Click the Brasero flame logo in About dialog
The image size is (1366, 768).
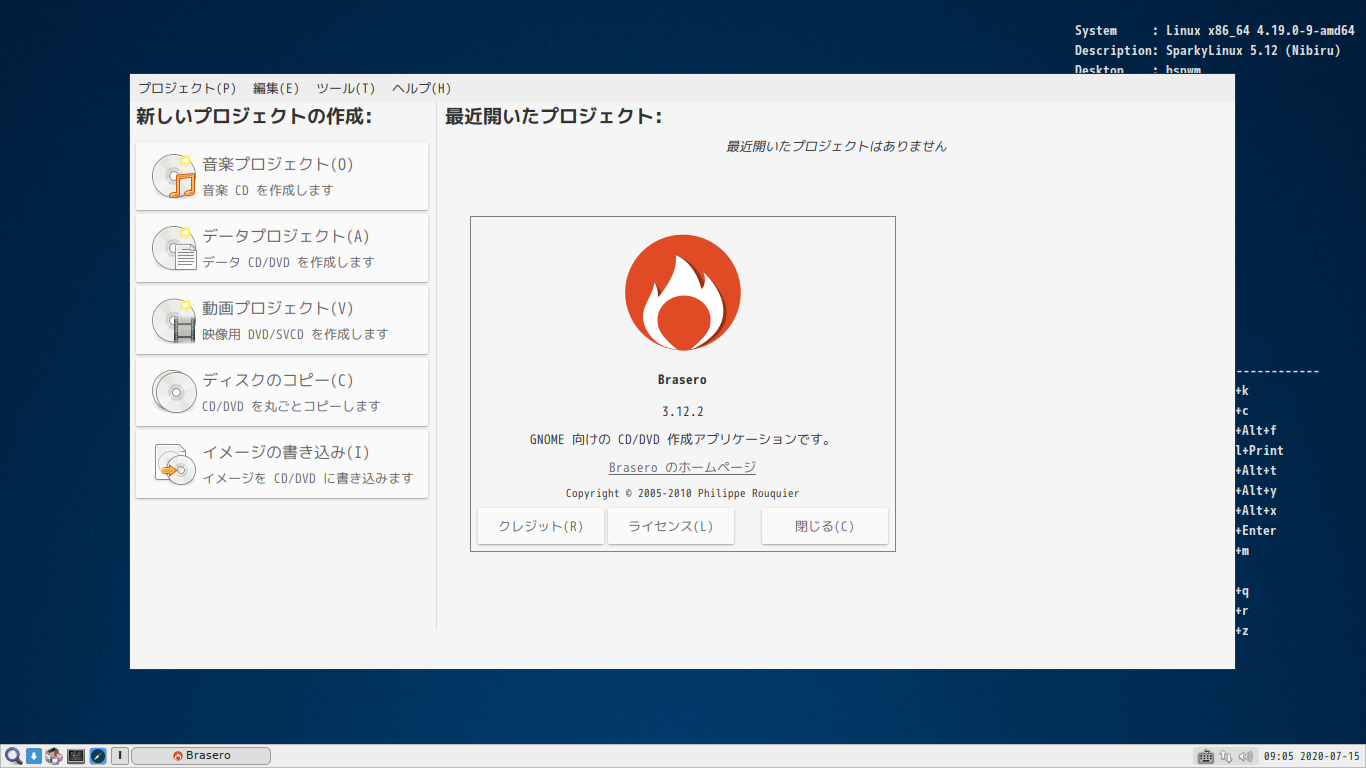683,292
